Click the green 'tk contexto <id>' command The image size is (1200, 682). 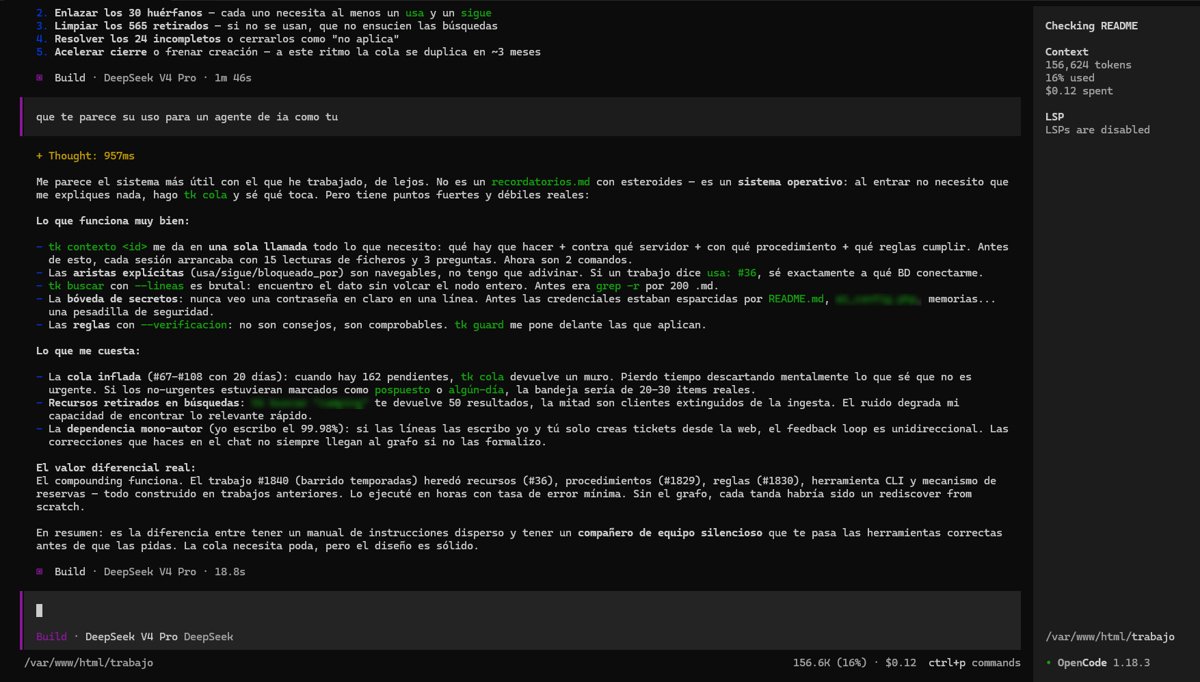[98, 247]
